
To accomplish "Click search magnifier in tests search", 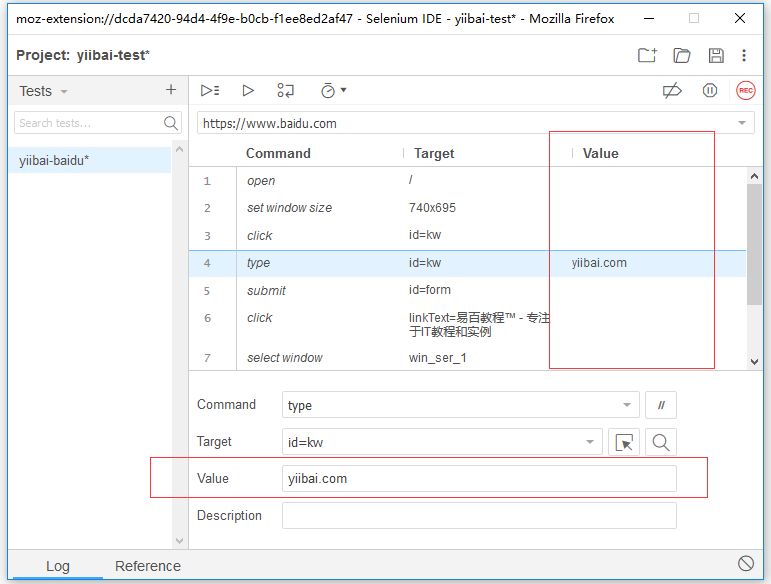I will [171, 123].
